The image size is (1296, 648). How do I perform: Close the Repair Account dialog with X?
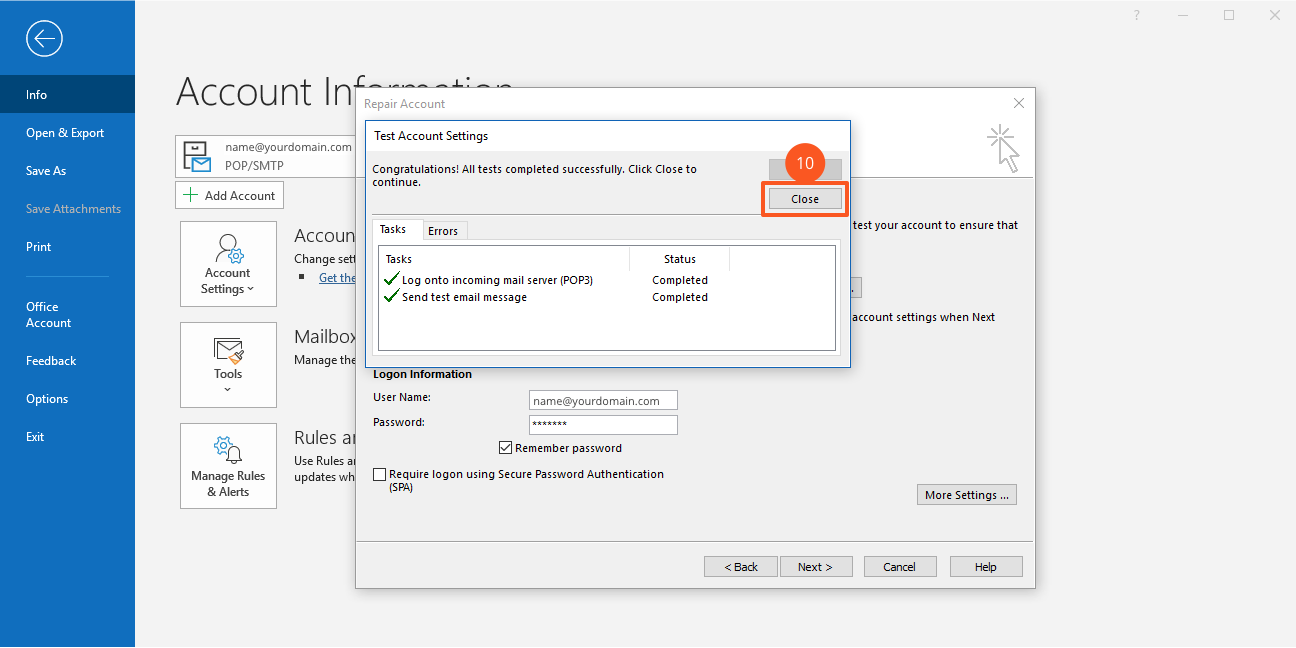(x=1018, y=103)
